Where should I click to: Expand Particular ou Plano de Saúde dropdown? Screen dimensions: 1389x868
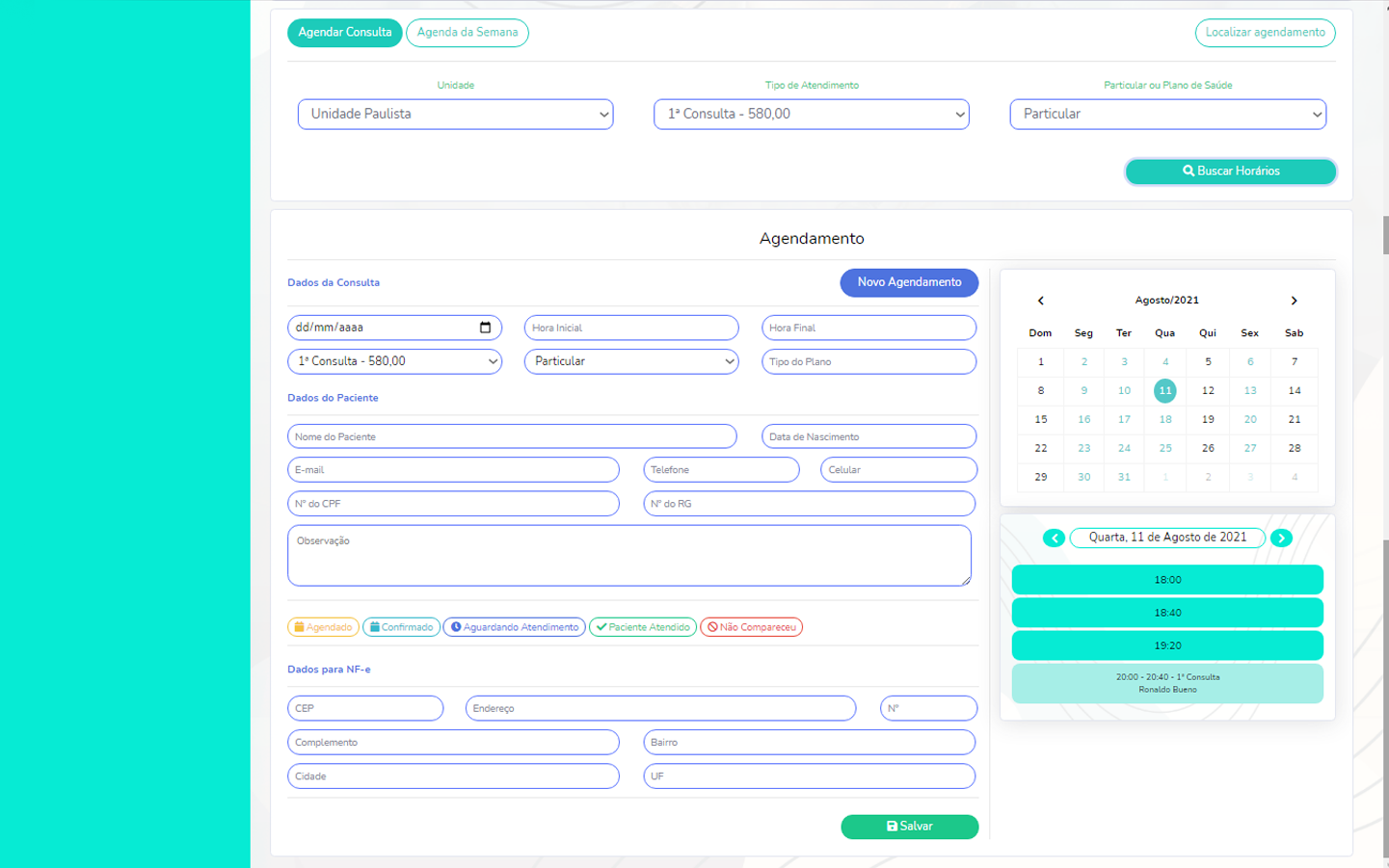click(1167, 114)
